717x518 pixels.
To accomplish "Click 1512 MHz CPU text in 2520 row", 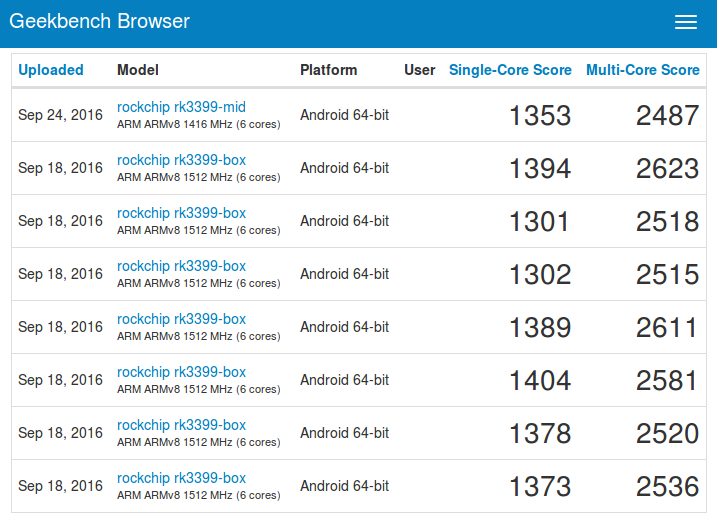I will (x=198, y=443).
